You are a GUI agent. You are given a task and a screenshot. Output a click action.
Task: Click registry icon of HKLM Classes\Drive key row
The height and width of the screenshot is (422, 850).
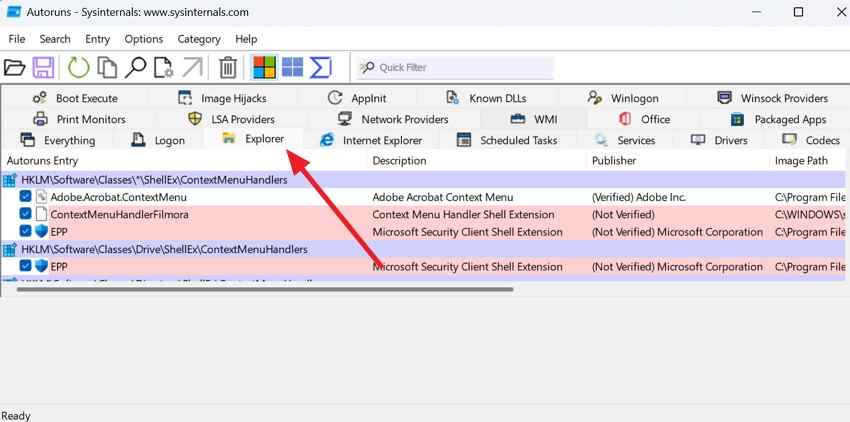point(10,250)
